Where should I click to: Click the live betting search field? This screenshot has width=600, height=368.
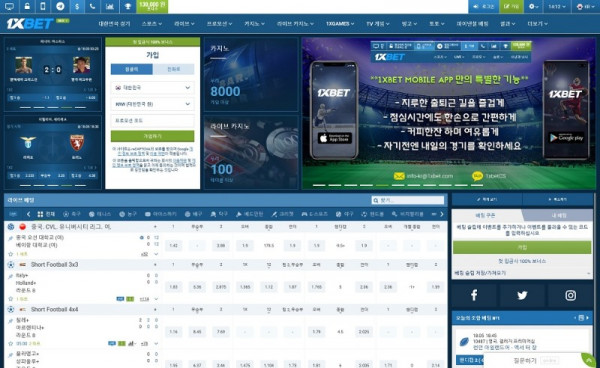(x=408, y=200)
